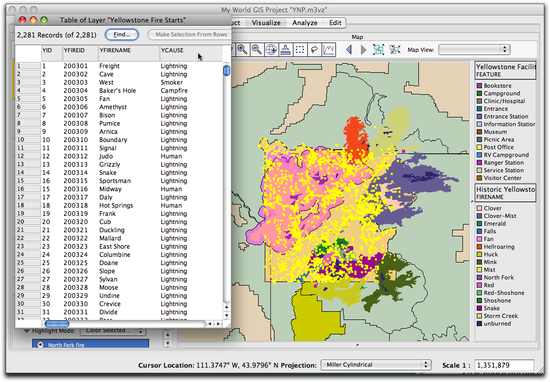Select the zoom out magnifier tool
The image size is (550, 382).
(257, 49)
